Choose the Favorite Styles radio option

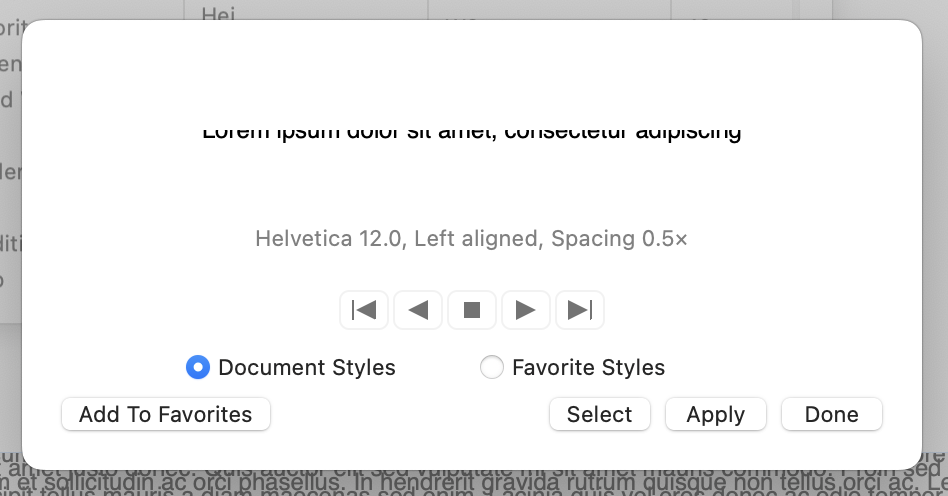pyautogui.click(x=492, y=368)
